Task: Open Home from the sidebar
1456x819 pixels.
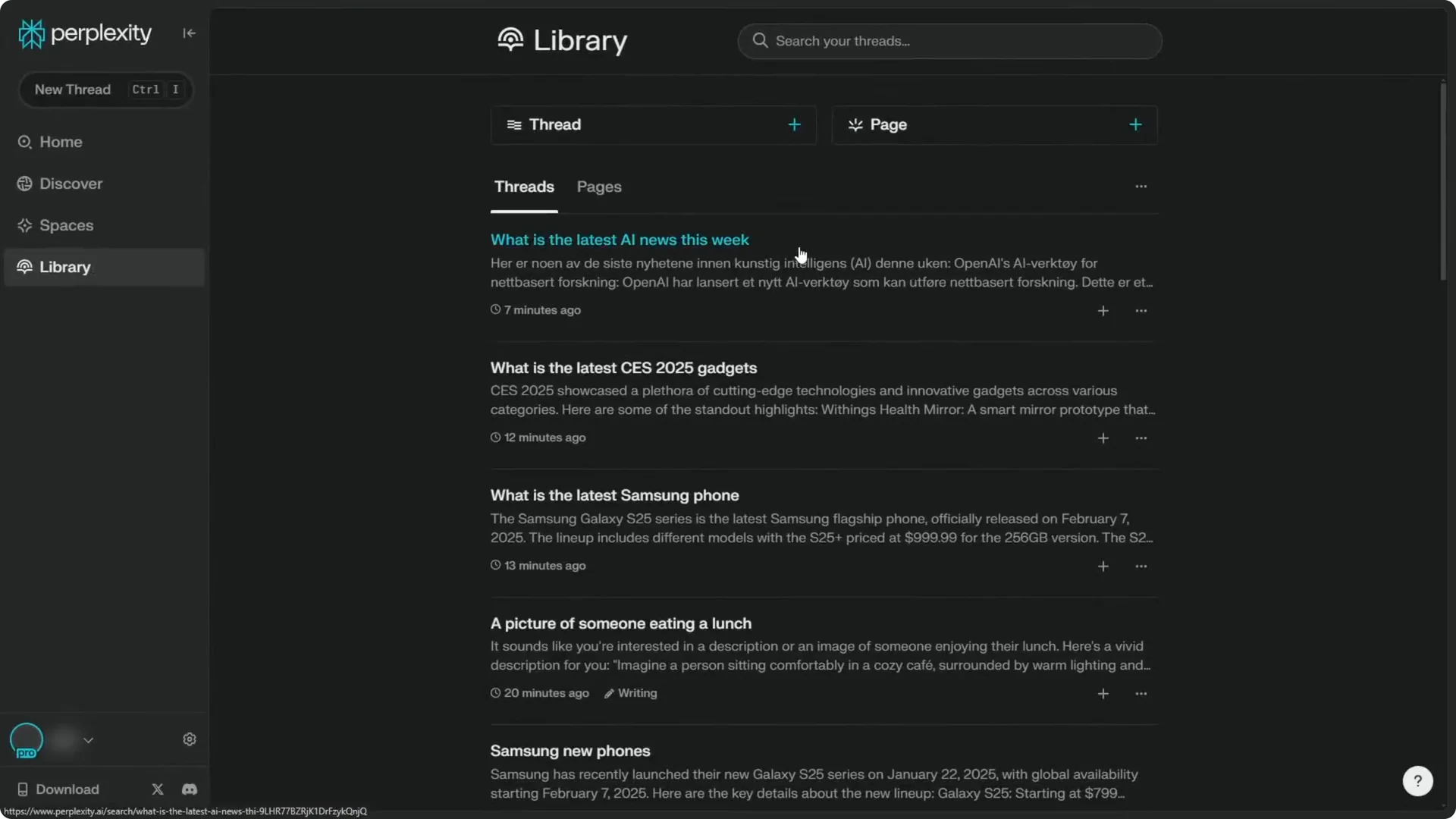Action: [x=60, y=142]
